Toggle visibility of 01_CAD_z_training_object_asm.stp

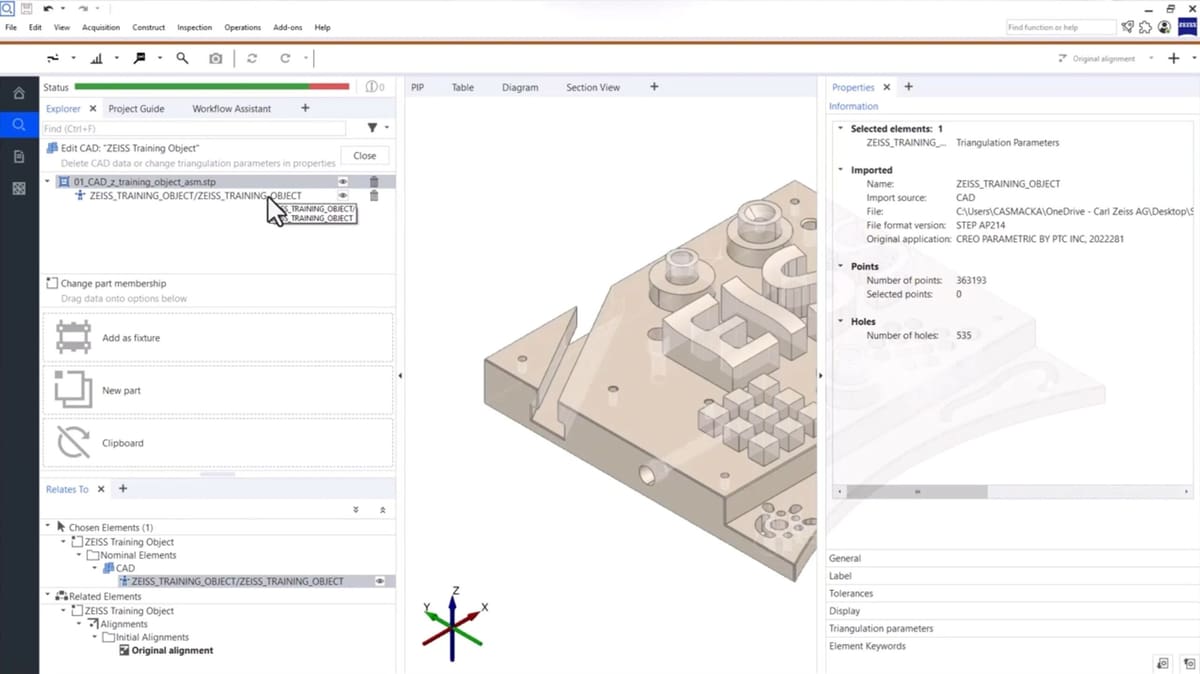[x=343, y=182]
